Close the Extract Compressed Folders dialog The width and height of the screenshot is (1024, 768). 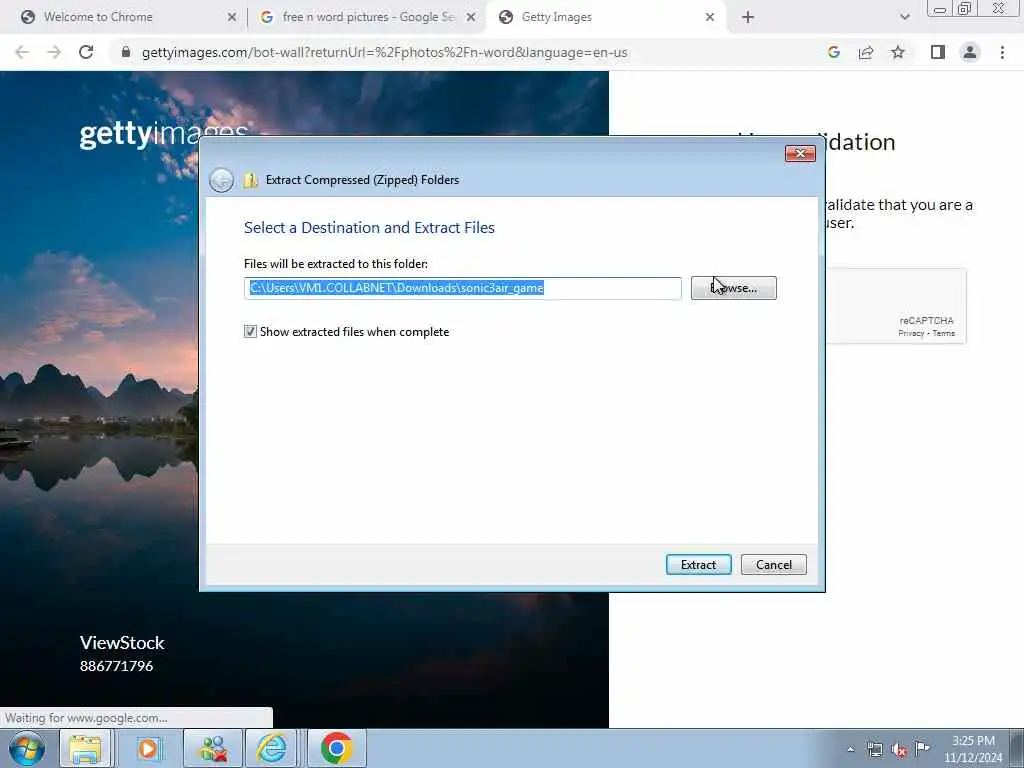800,153
